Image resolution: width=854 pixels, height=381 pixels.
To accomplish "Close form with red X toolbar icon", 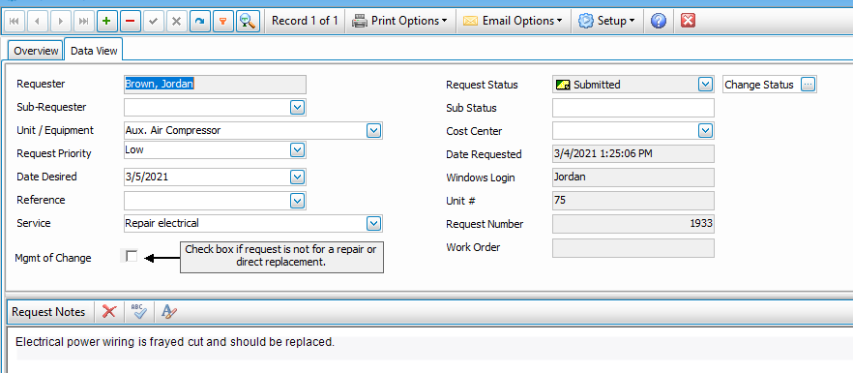I will pos(688,21).
